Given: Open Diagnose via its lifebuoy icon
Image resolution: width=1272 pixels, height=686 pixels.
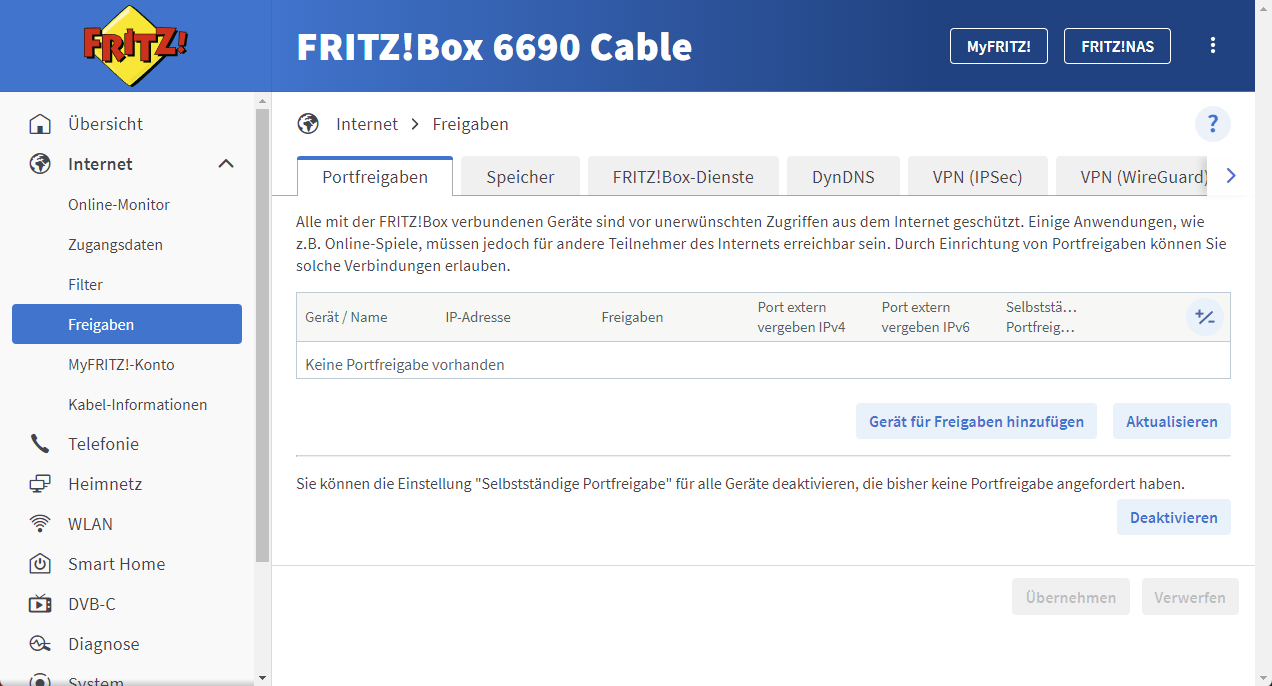Looking at the screenshot, I should click(x=39, y=643).
